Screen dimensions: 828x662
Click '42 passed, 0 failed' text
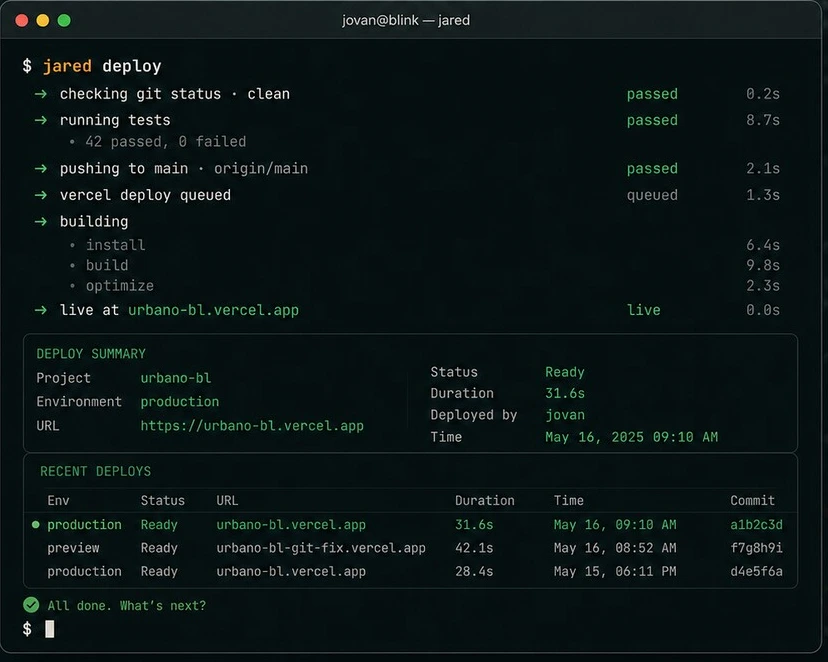(x=166, y=141)
